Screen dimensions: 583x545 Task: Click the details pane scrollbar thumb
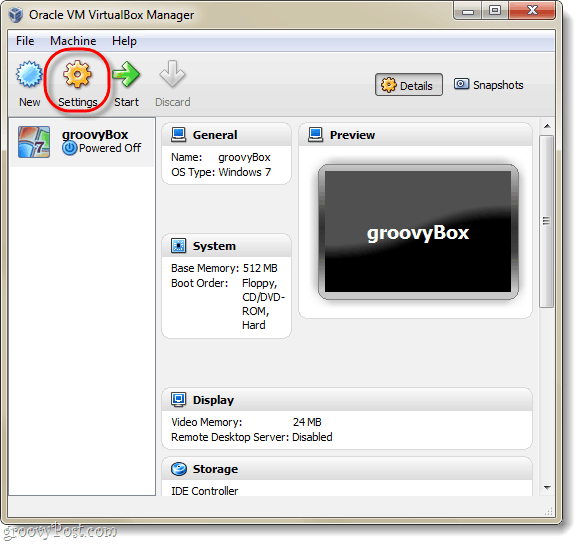click(x=547, y=221)
